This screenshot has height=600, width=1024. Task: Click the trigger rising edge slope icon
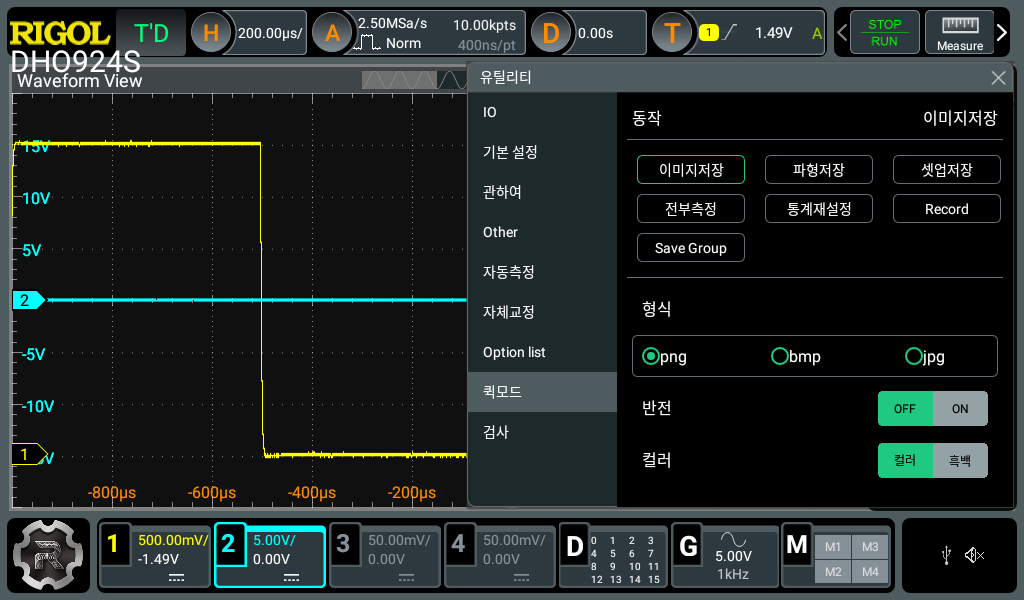(x=729, y=32)
